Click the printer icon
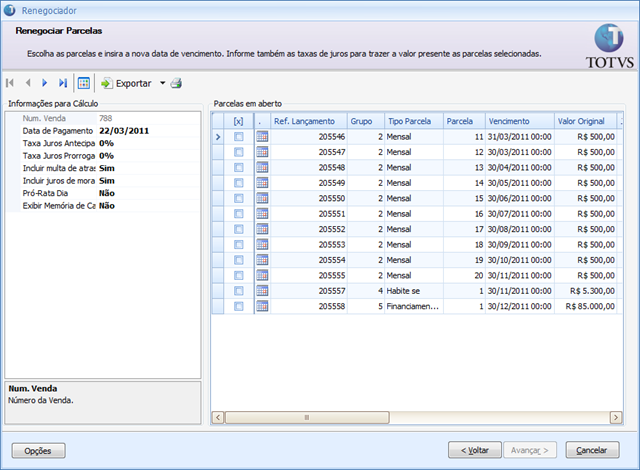Viewport: 640px width, 470px height. coord(176,83)
